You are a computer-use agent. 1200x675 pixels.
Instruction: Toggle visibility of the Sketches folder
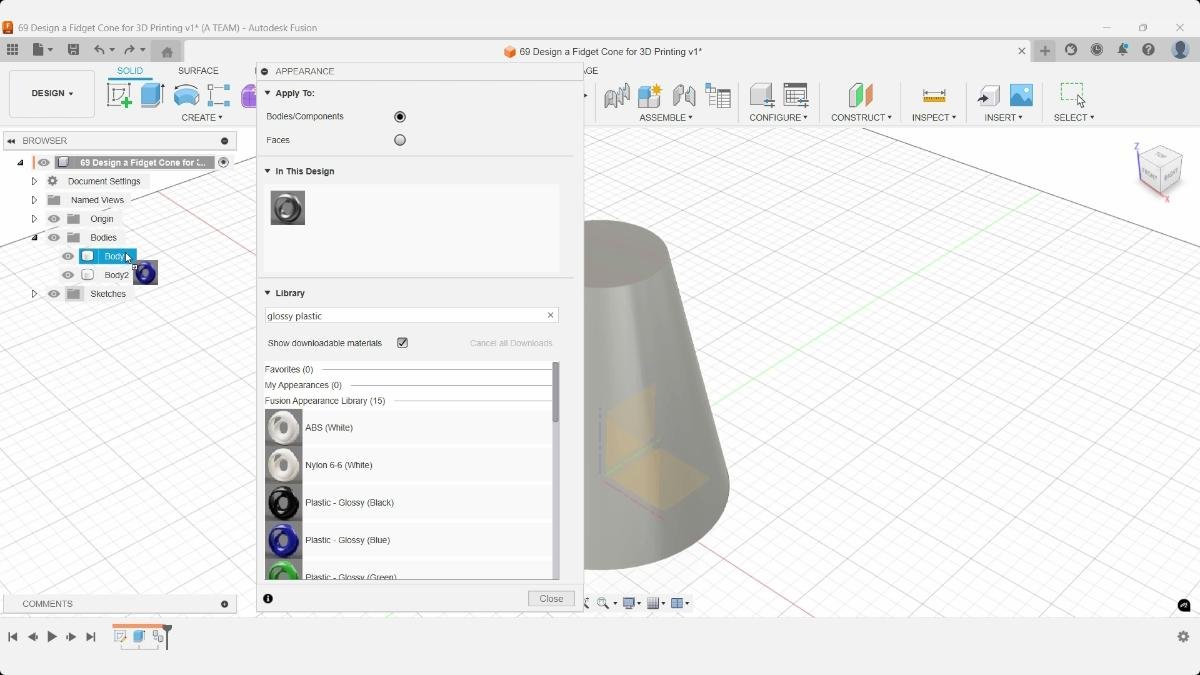click(54, 294)
